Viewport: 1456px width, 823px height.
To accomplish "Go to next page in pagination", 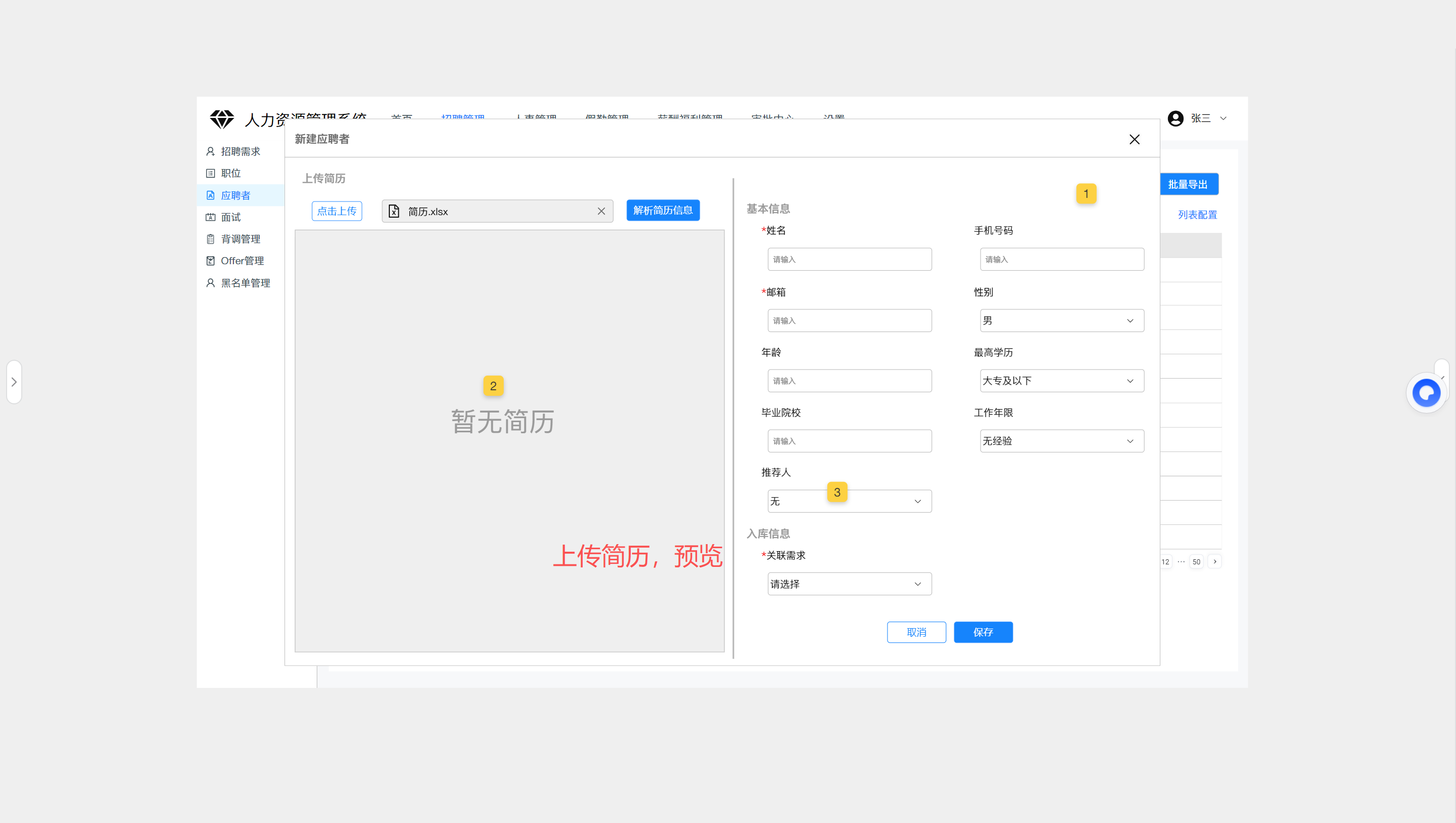I will (1215, 561).
